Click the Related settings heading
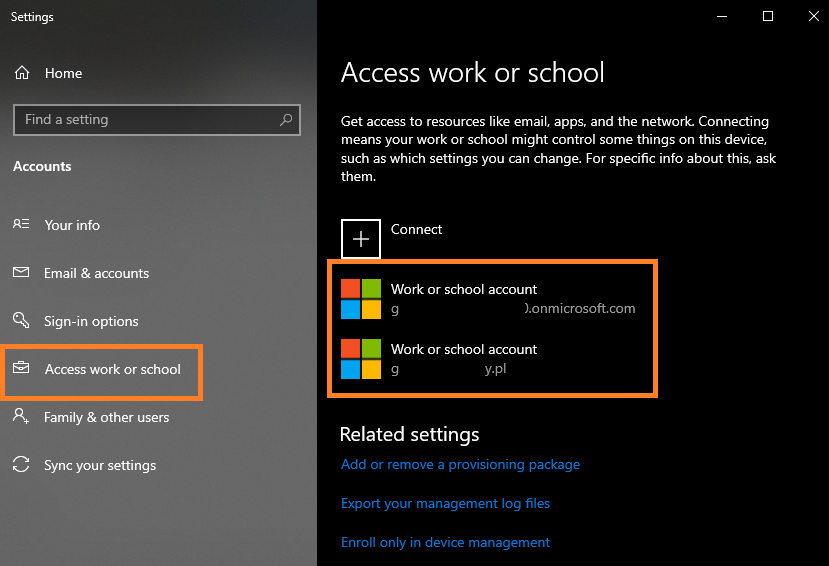 pyautogui.click(x=410, y=434)
